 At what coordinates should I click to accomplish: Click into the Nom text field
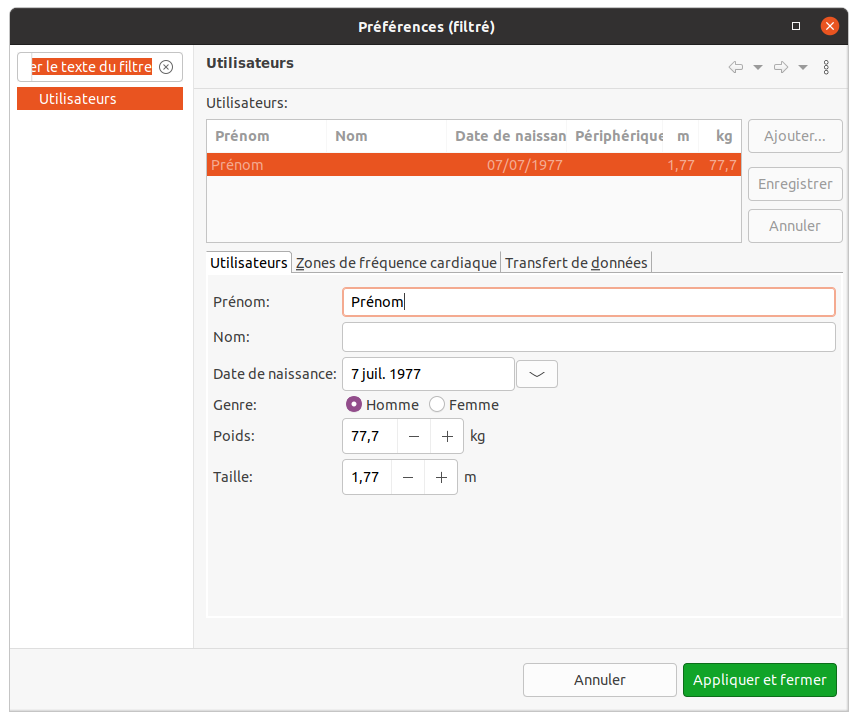(588, 337)
